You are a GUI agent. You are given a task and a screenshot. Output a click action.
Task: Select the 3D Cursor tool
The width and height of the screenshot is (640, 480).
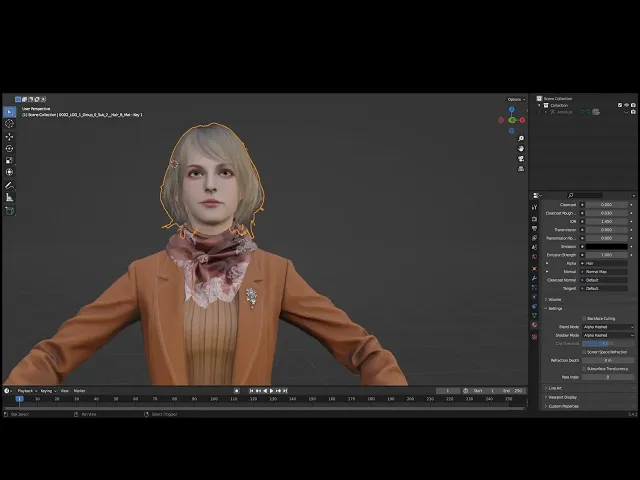(x=9, y=124)
